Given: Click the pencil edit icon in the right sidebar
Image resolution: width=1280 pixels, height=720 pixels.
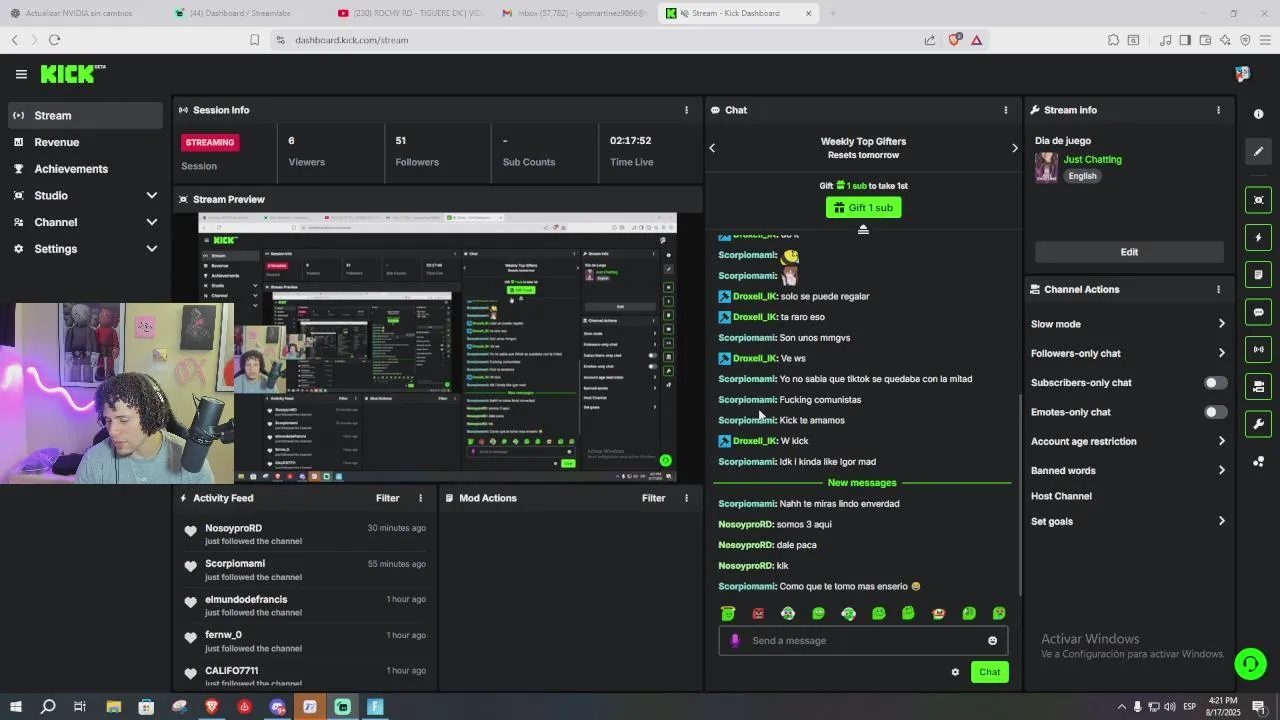Looking at the screenshot, I should (x=1258, y=151).
